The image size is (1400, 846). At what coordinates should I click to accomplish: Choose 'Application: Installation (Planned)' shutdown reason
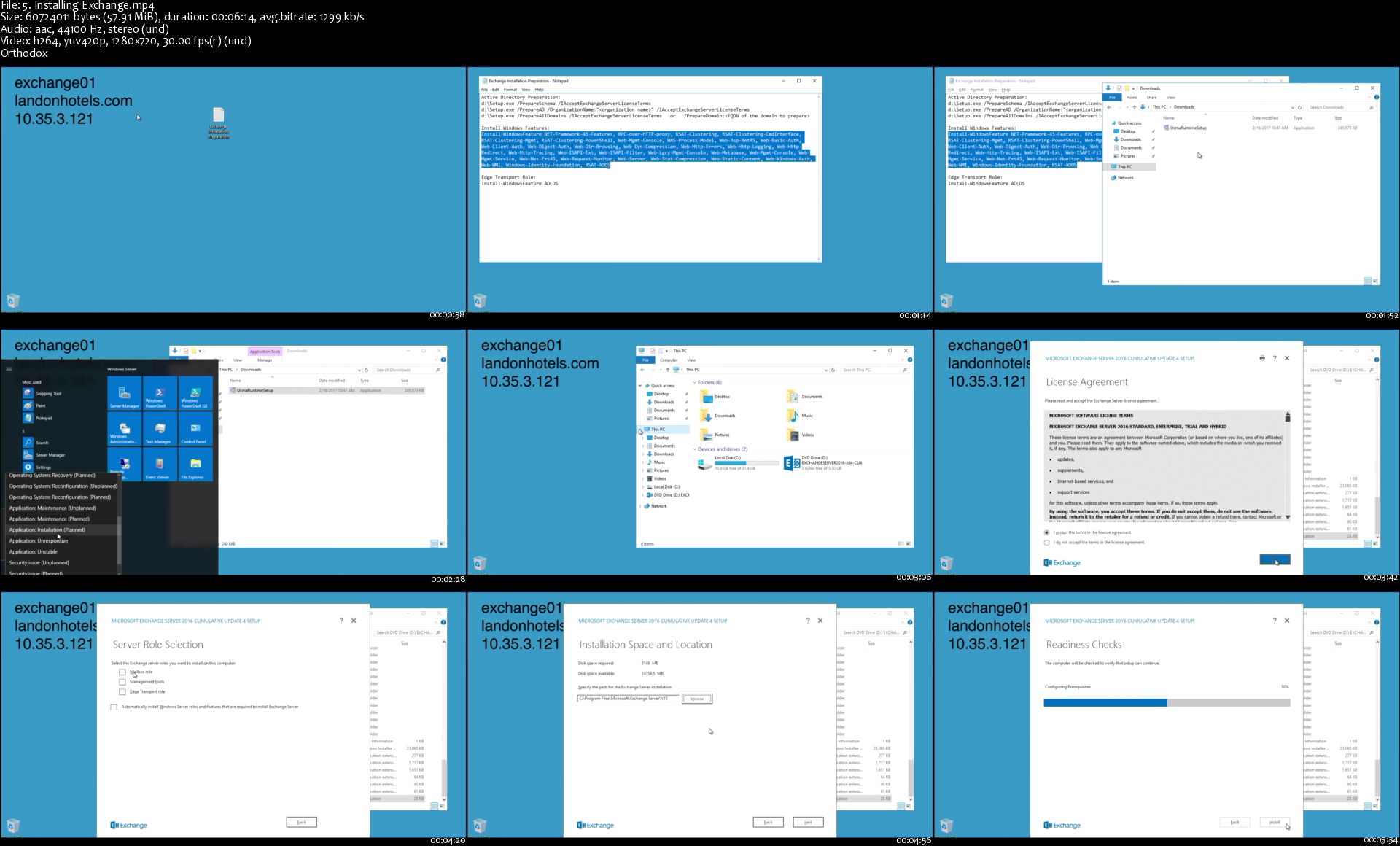coord(61,530)
